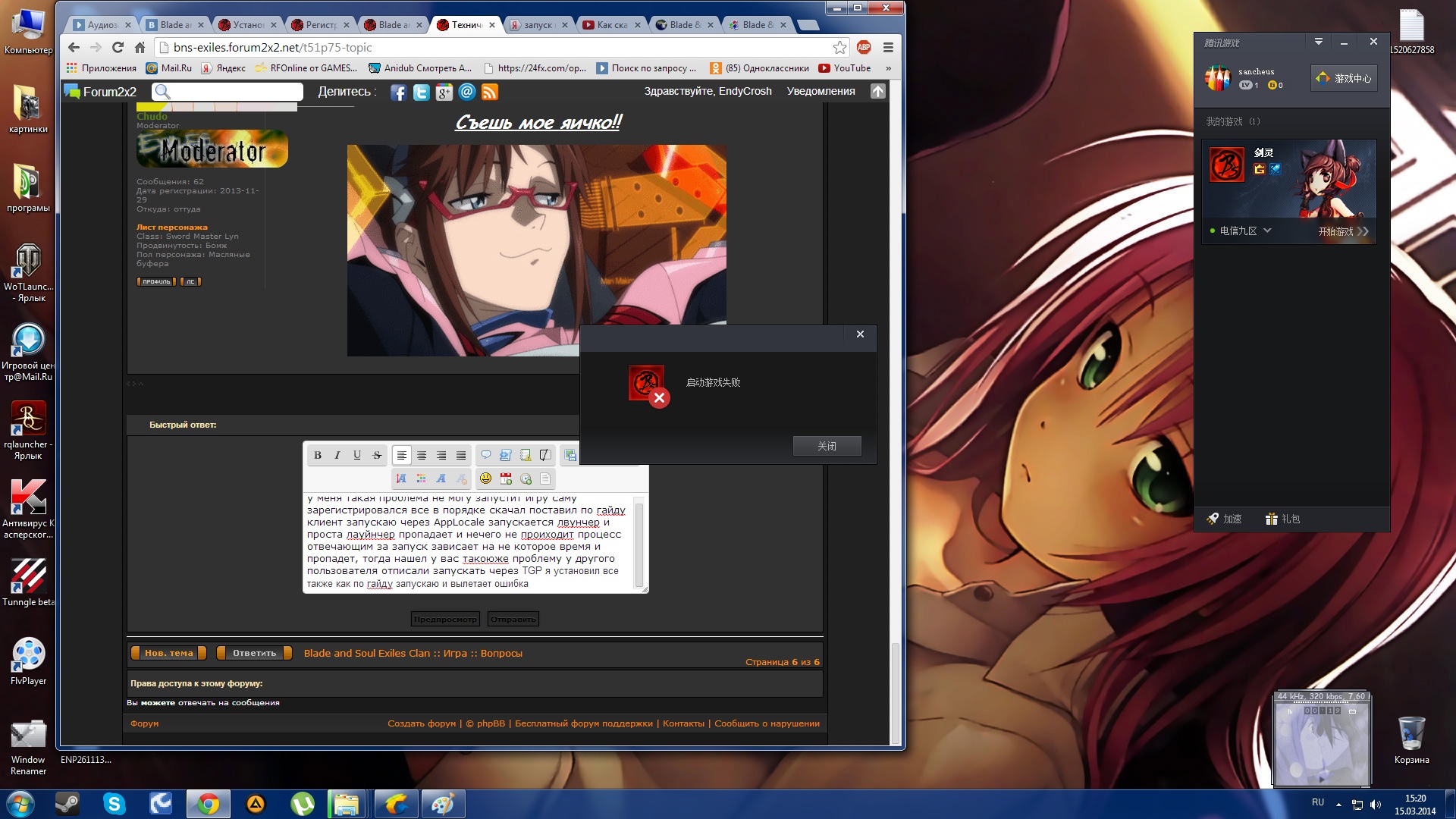Click the профиль button under Chudo
This screenshot has height=819, width=1456.
[x=156, y=281]
